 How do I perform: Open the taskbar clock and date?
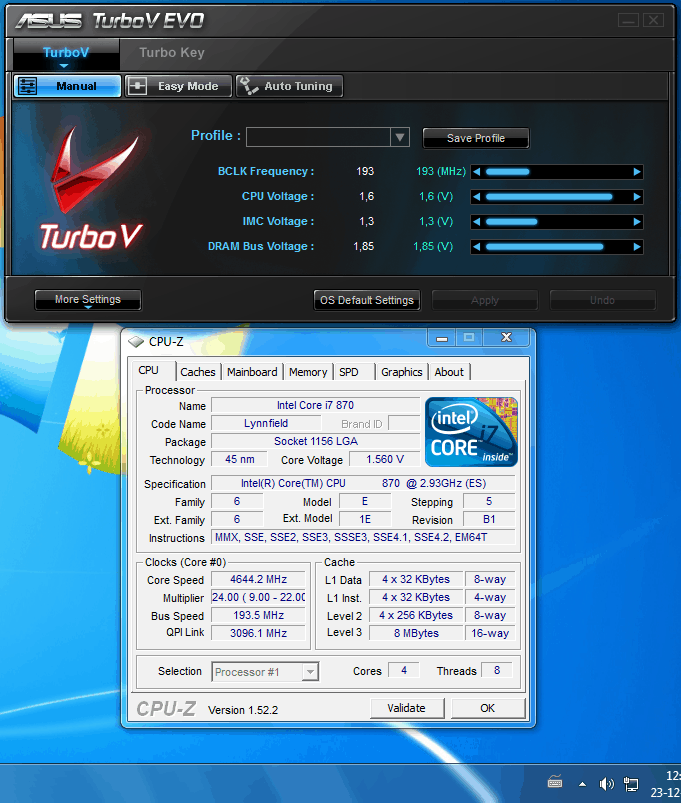[x=666, y=784]
